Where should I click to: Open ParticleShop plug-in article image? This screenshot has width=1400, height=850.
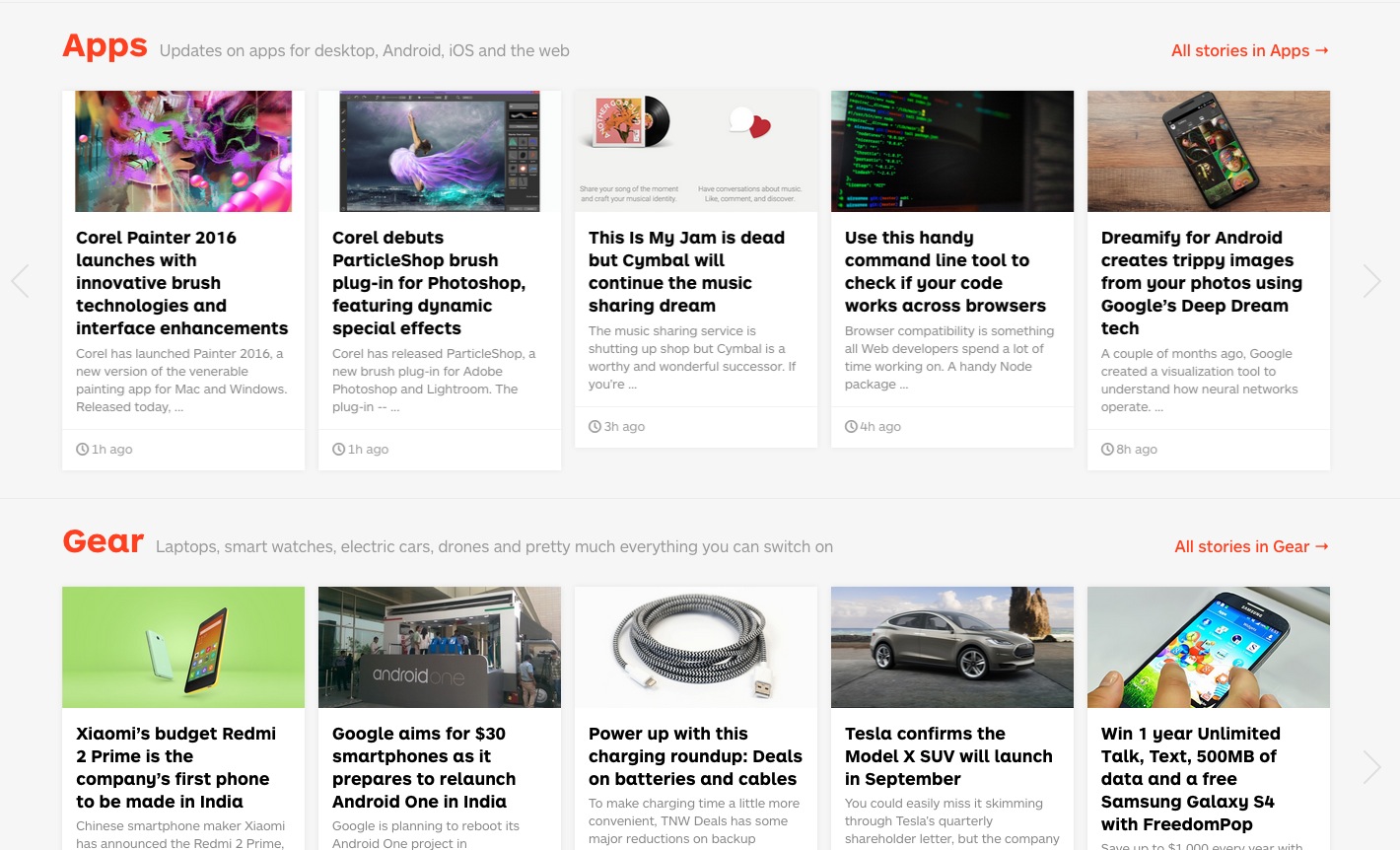click(x=440, y=152)
